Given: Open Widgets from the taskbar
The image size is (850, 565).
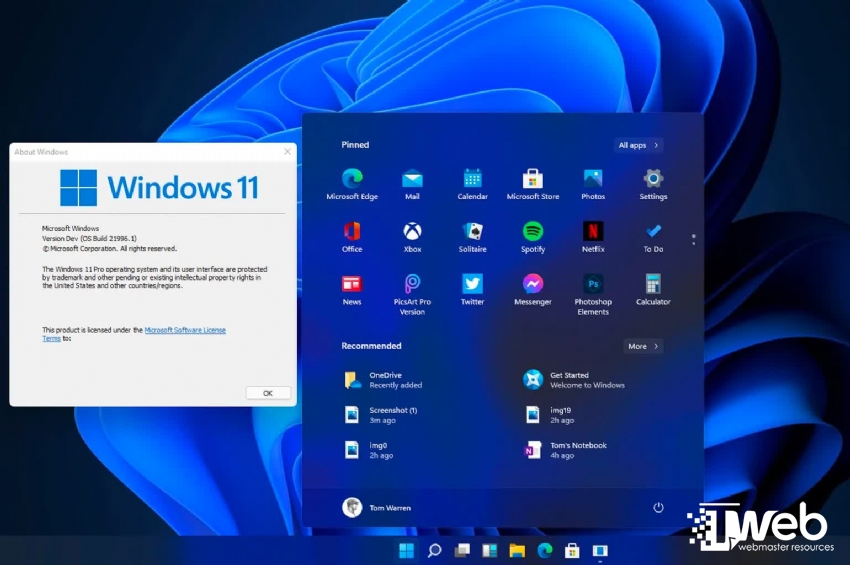Looking at the screenshot, I should pos(490,550).
